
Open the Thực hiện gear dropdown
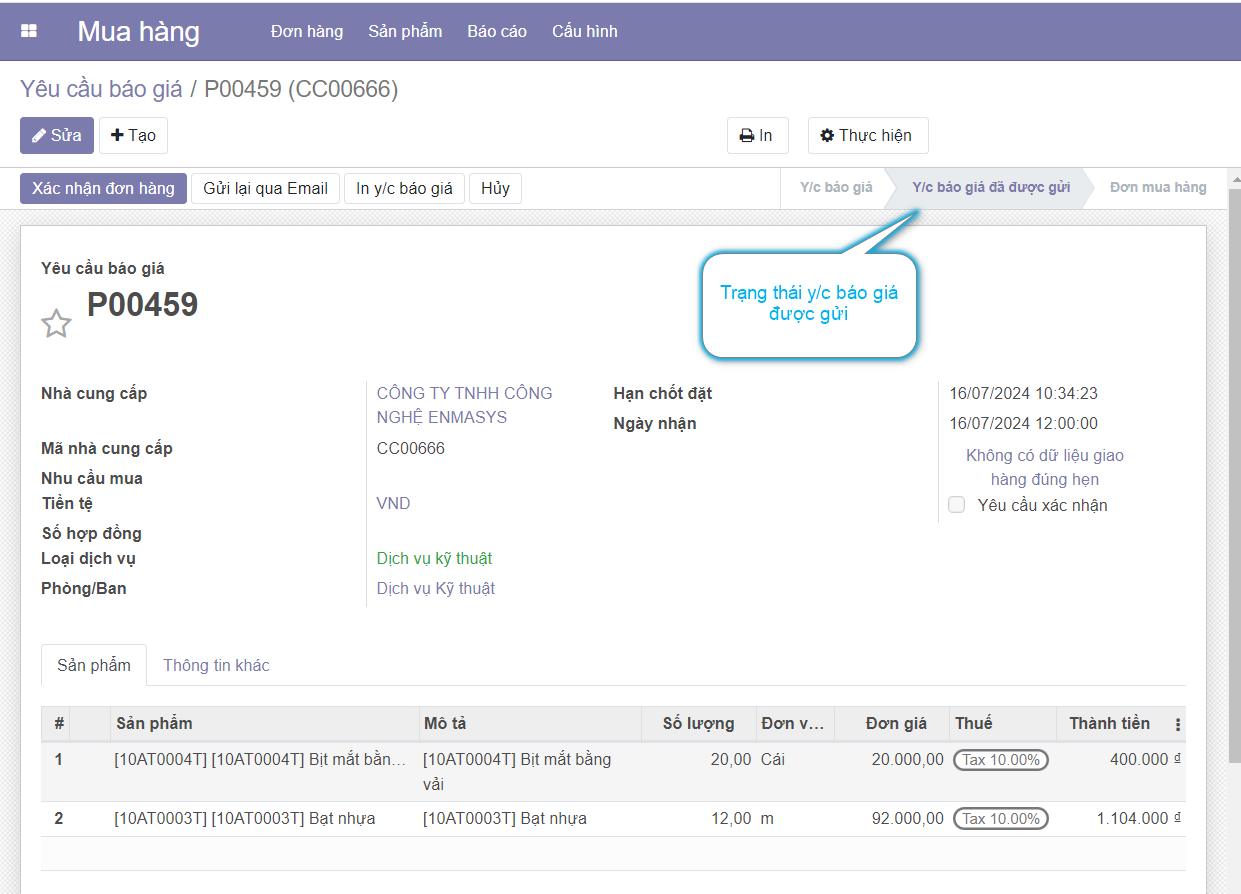(x=867, y=136)
